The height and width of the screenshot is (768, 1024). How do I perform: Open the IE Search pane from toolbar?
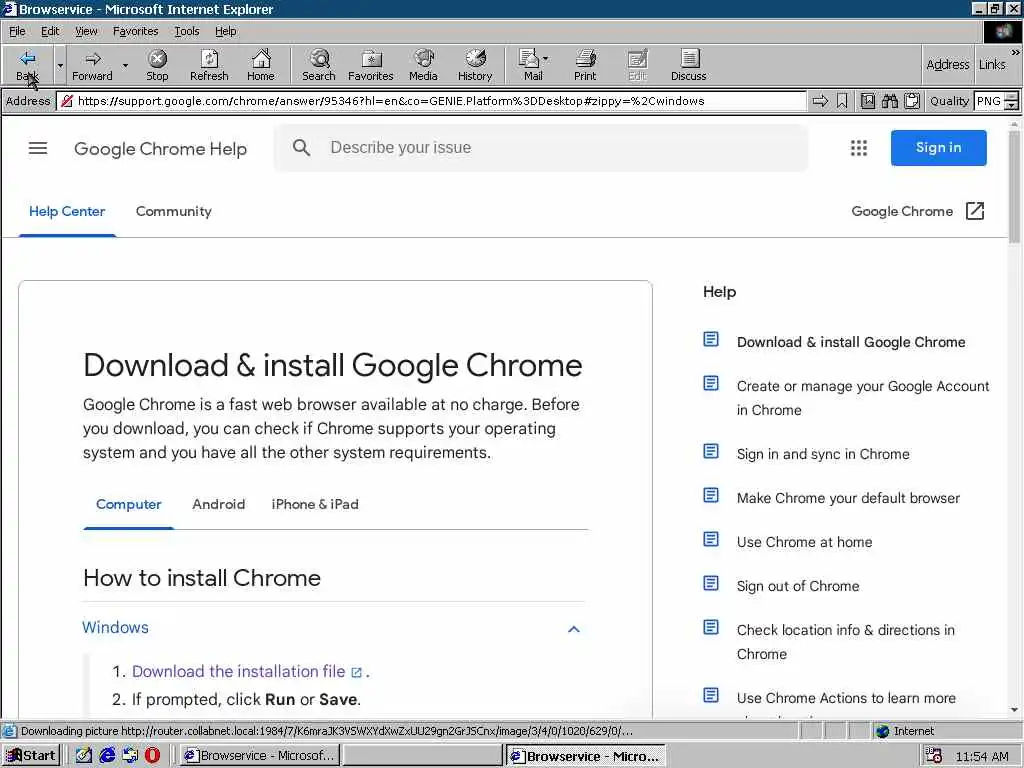[x=319, y=65]
